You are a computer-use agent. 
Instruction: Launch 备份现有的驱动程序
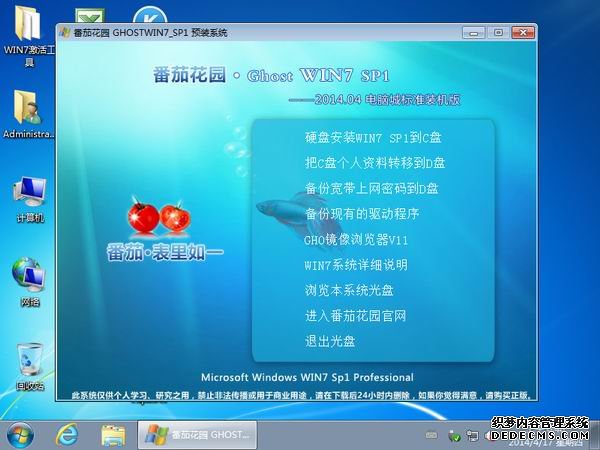[362, 214]
